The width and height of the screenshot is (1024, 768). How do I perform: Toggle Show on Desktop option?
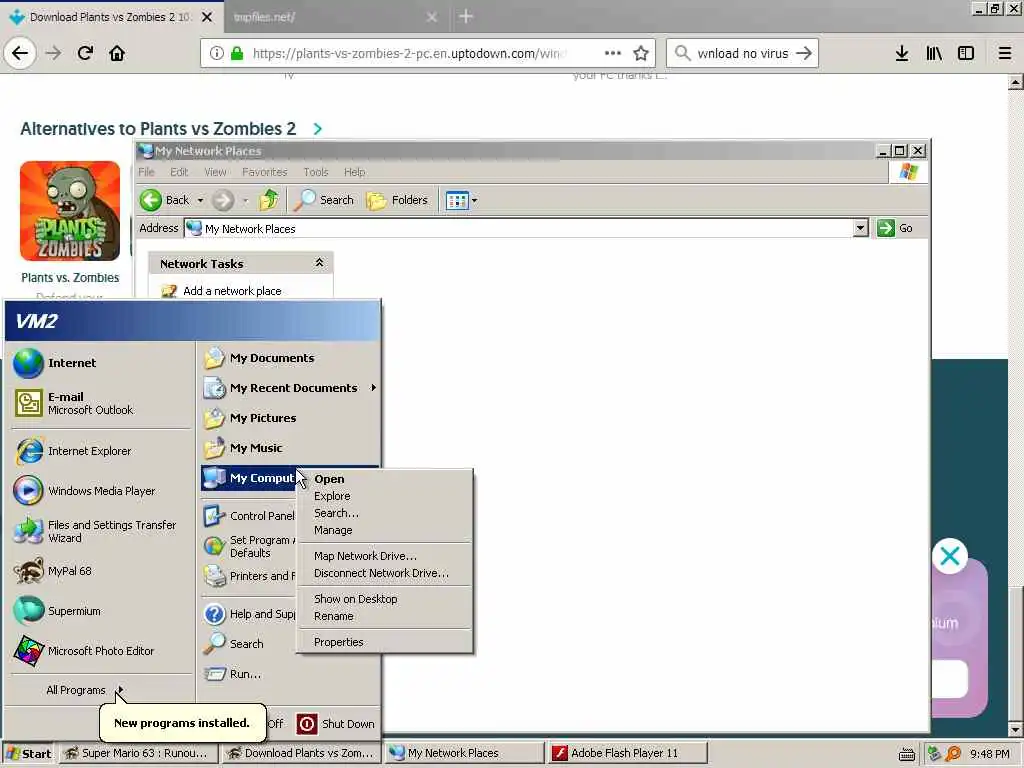385,599
